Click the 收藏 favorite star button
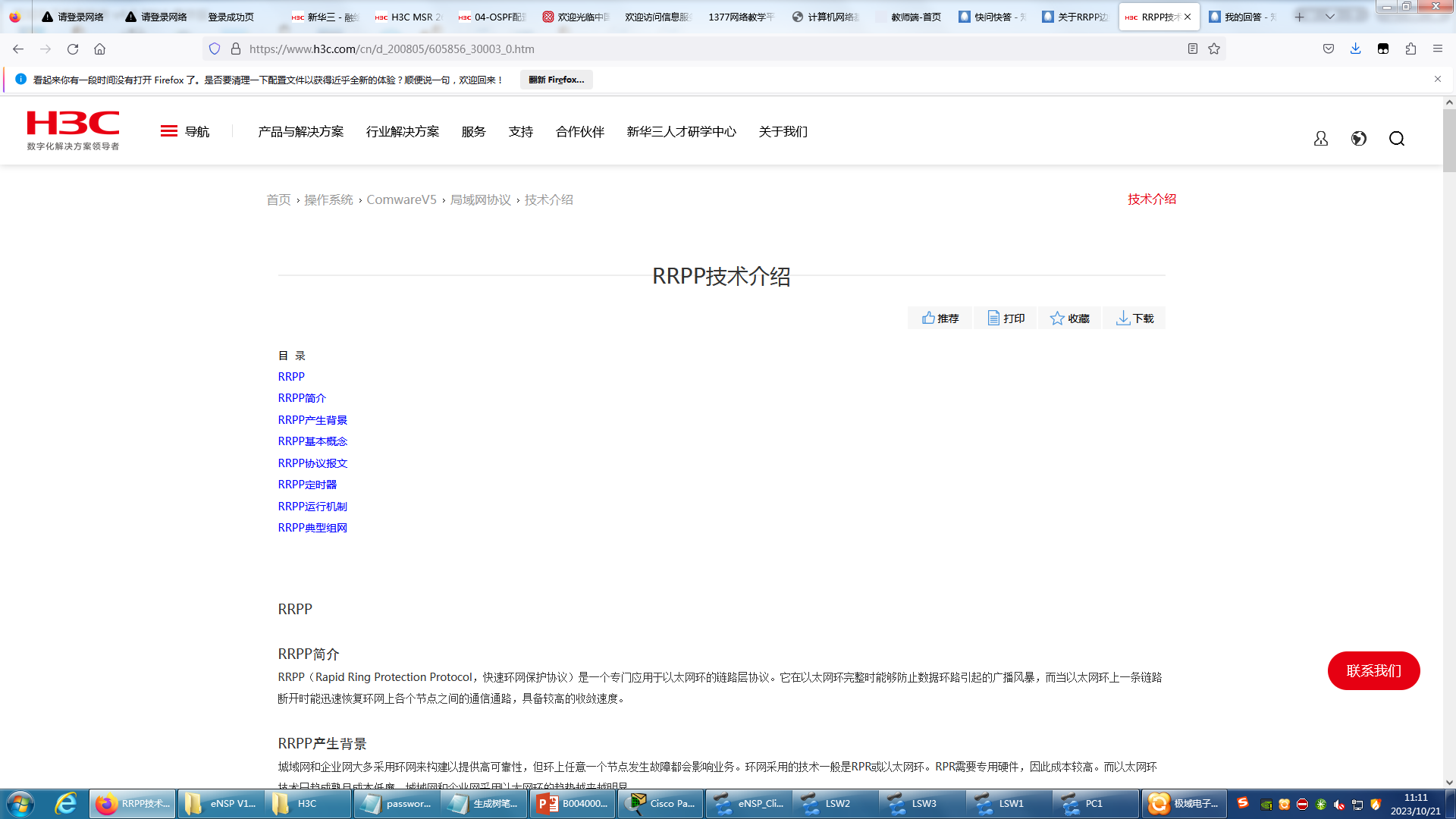 click(1069, 318)
